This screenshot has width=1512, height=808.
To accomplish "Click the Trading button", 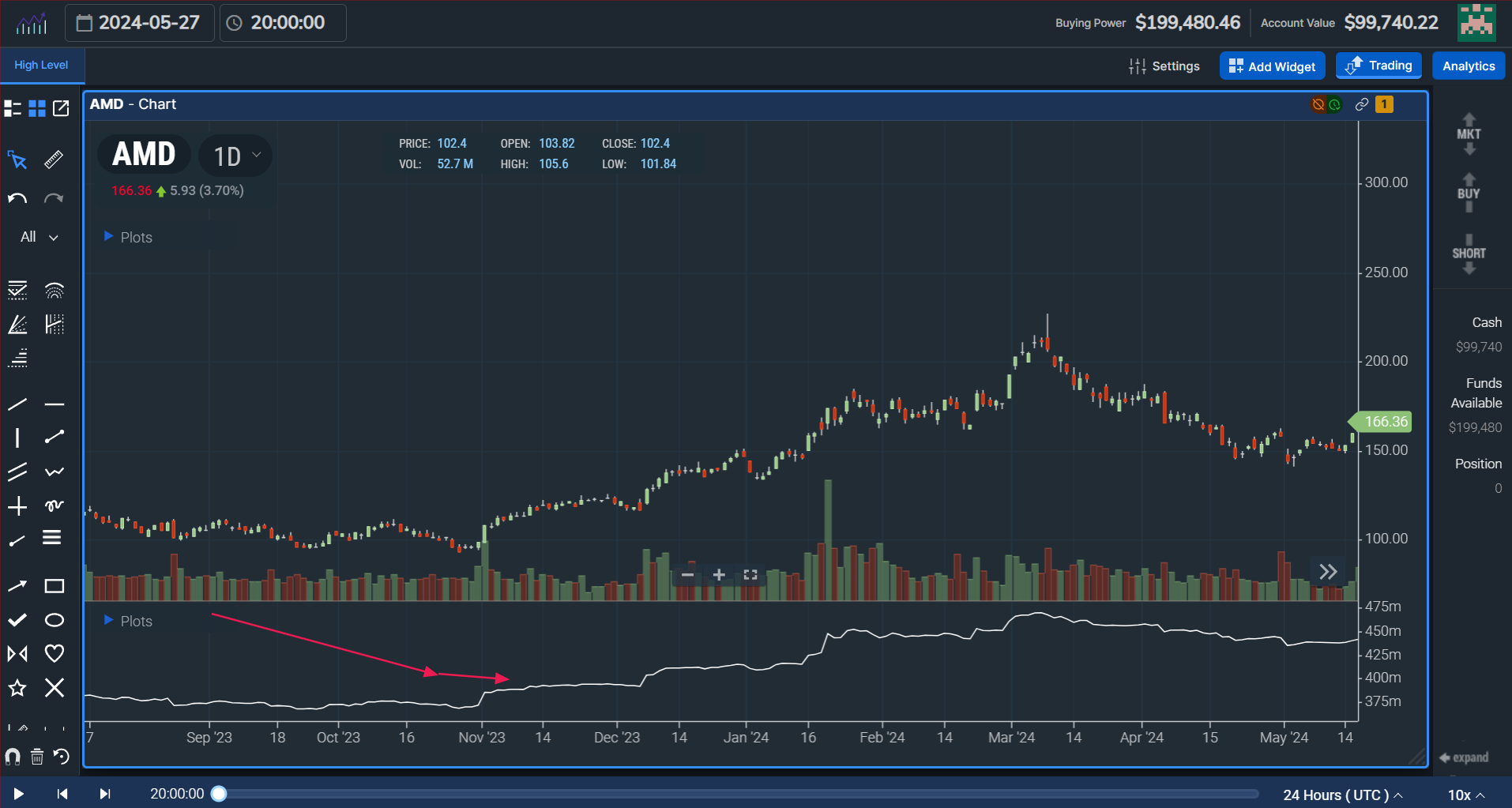I will 1378,66.
